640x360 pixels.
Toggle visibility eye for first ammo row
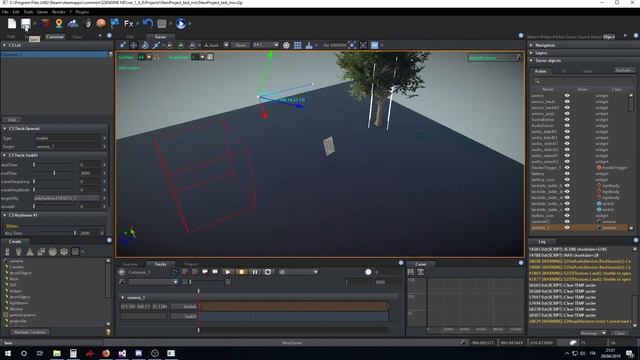tap(567, 96)
